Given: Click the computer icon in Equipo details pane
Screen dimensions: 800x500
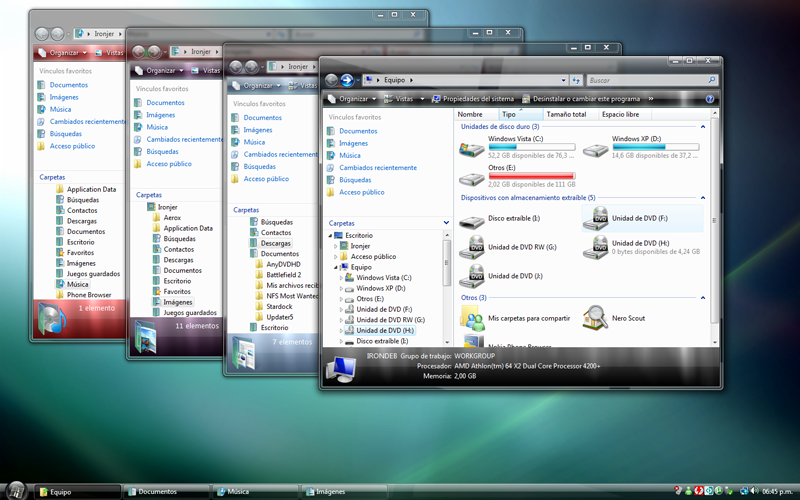Looking at the screenshot, I should [341, 370].
